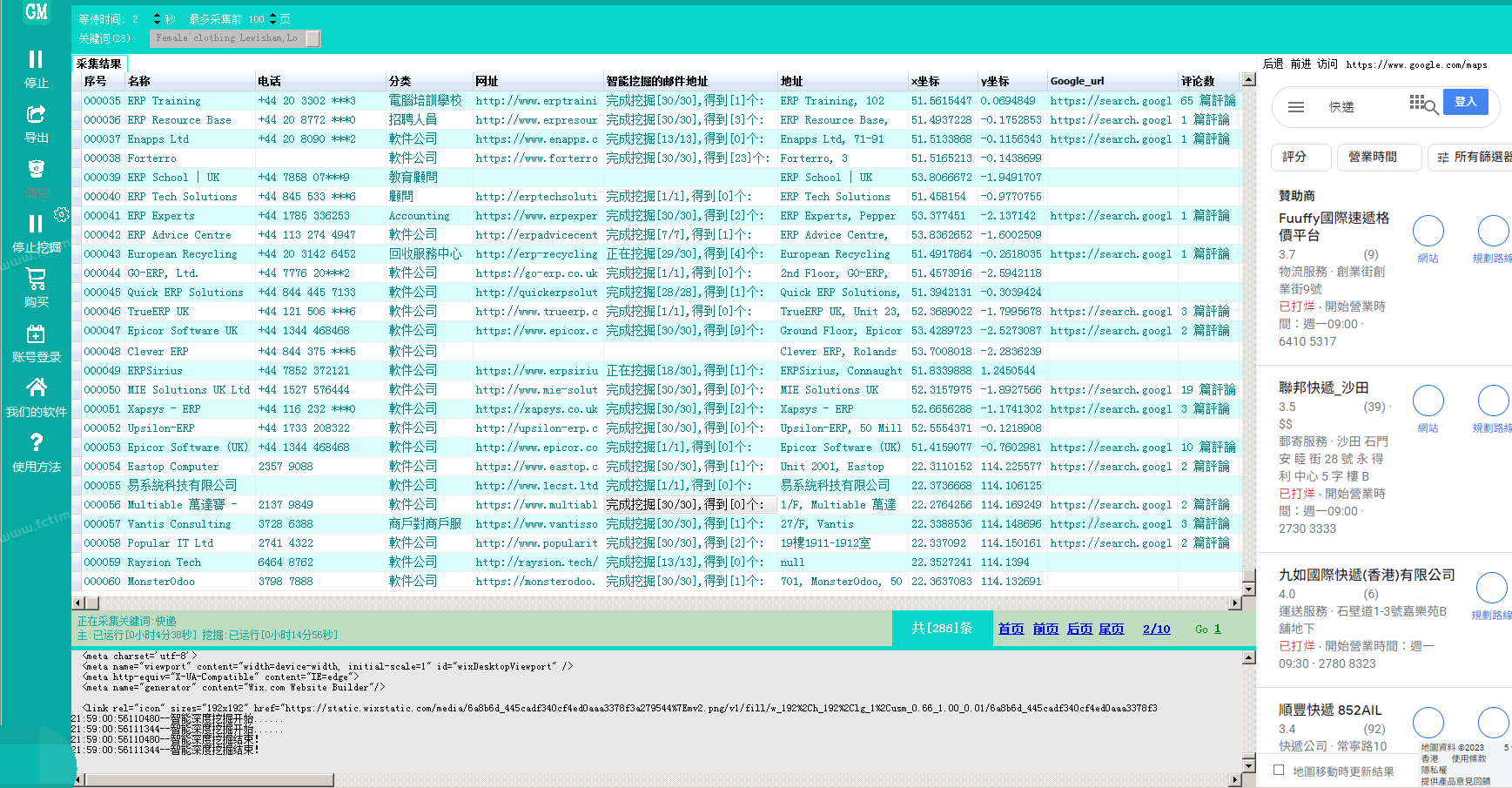Click the 清空 clear trash icon
Screen dimensions: 1512x788
coord(36,169)
